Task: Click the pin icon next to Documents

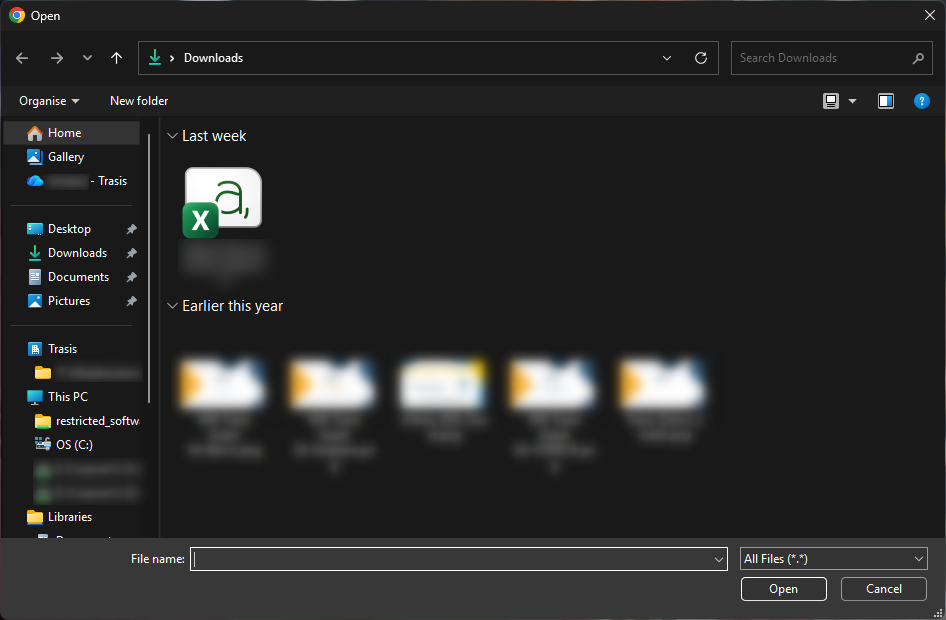Action: [132, 277]
